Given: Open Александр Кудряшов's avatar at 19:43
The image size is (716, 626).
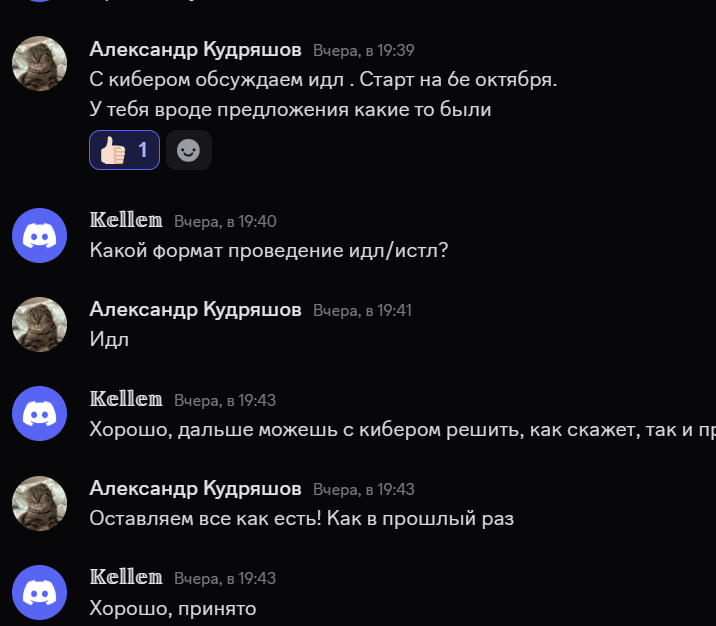Looking at the screenshot, I should point(39,503).
